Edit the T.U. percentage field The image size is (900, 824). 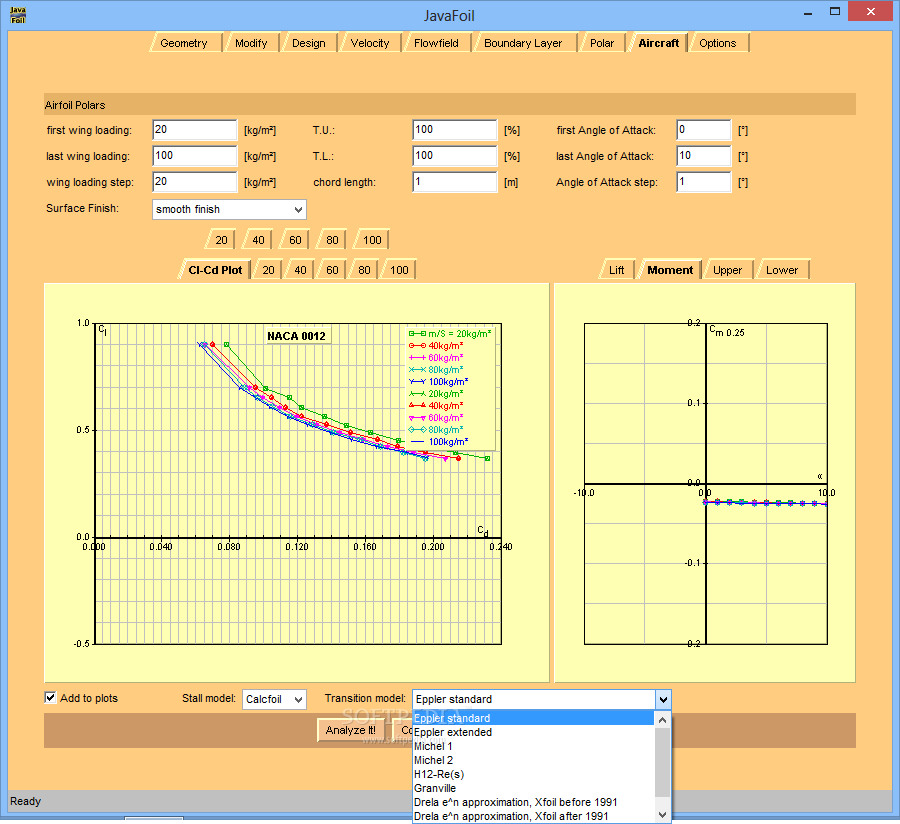(455, 130)
